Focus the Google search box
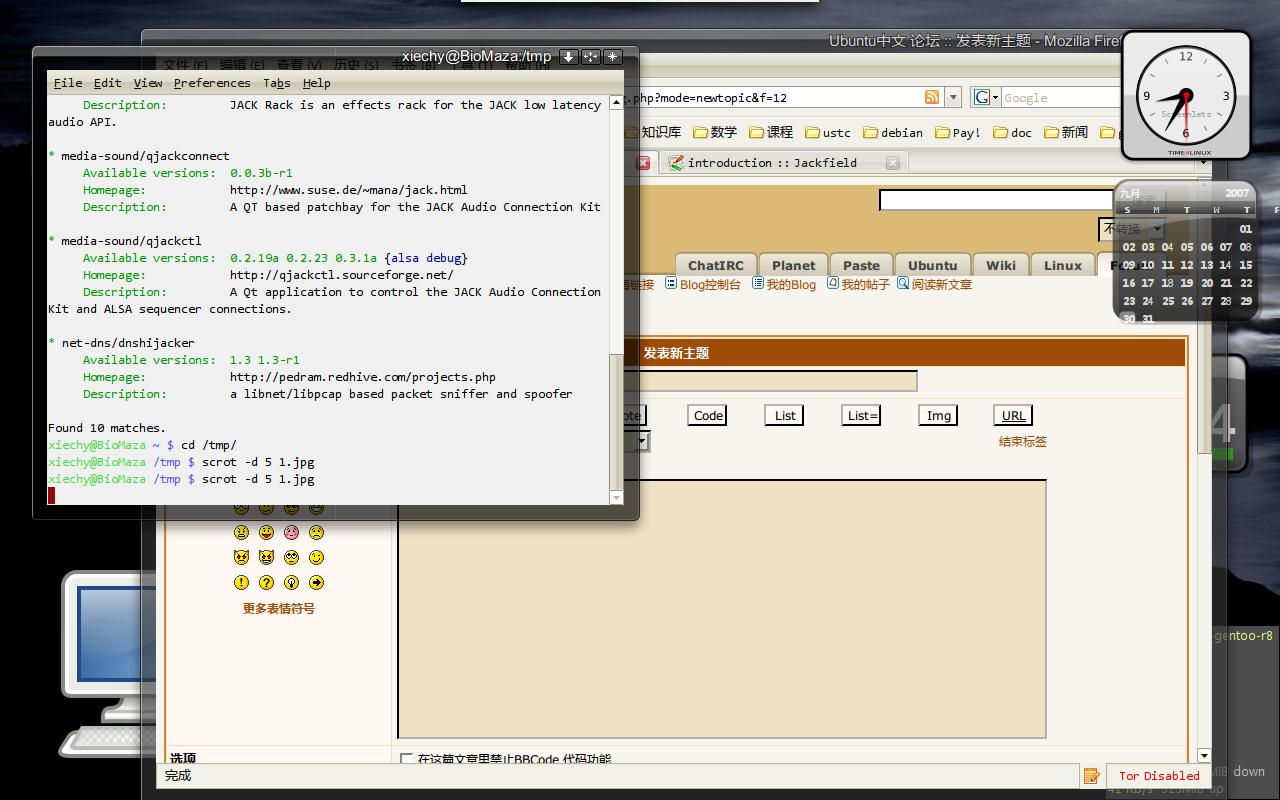1280x800 pixels. [x=1060, y=97]
